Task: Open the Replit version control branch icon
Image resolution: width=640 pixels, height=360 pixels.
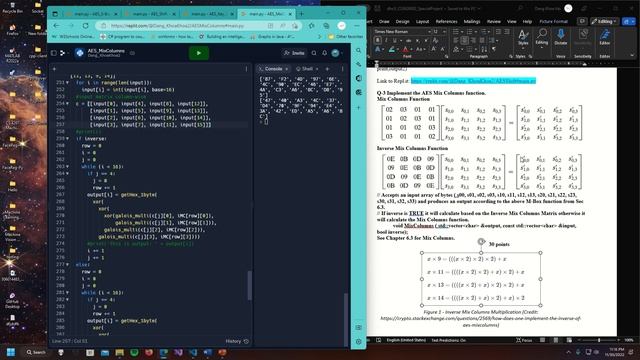Action: click(x=62, y=53)
